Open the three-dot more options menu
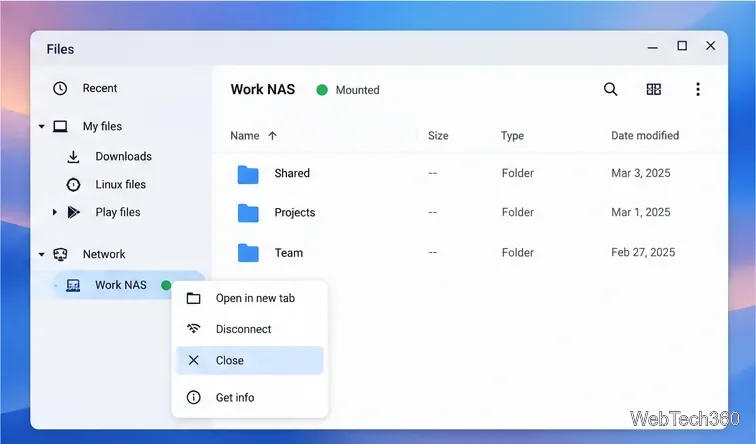756x444 pixels. click(698, 89)
